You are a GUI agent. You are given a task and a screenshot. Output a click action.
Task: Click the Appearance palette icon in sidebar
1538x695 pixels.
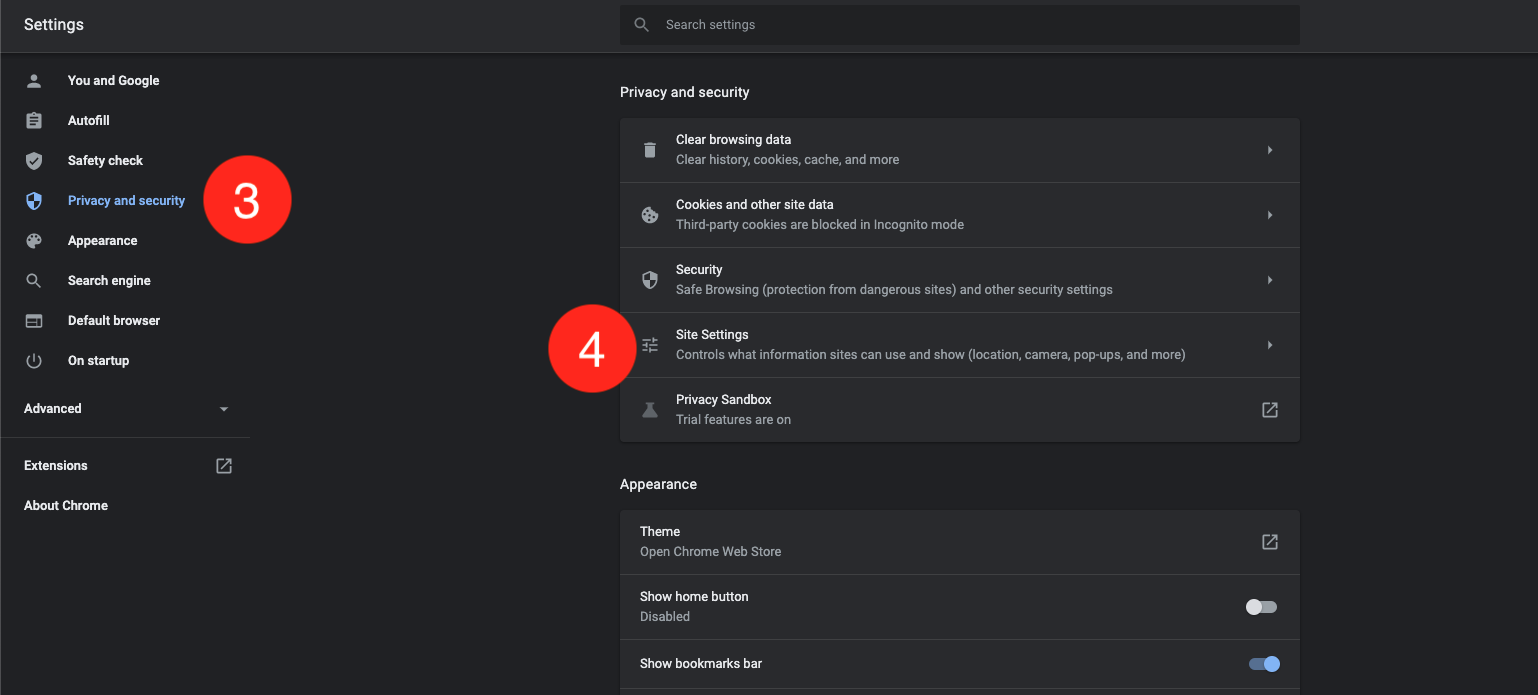tap(34, 241)
